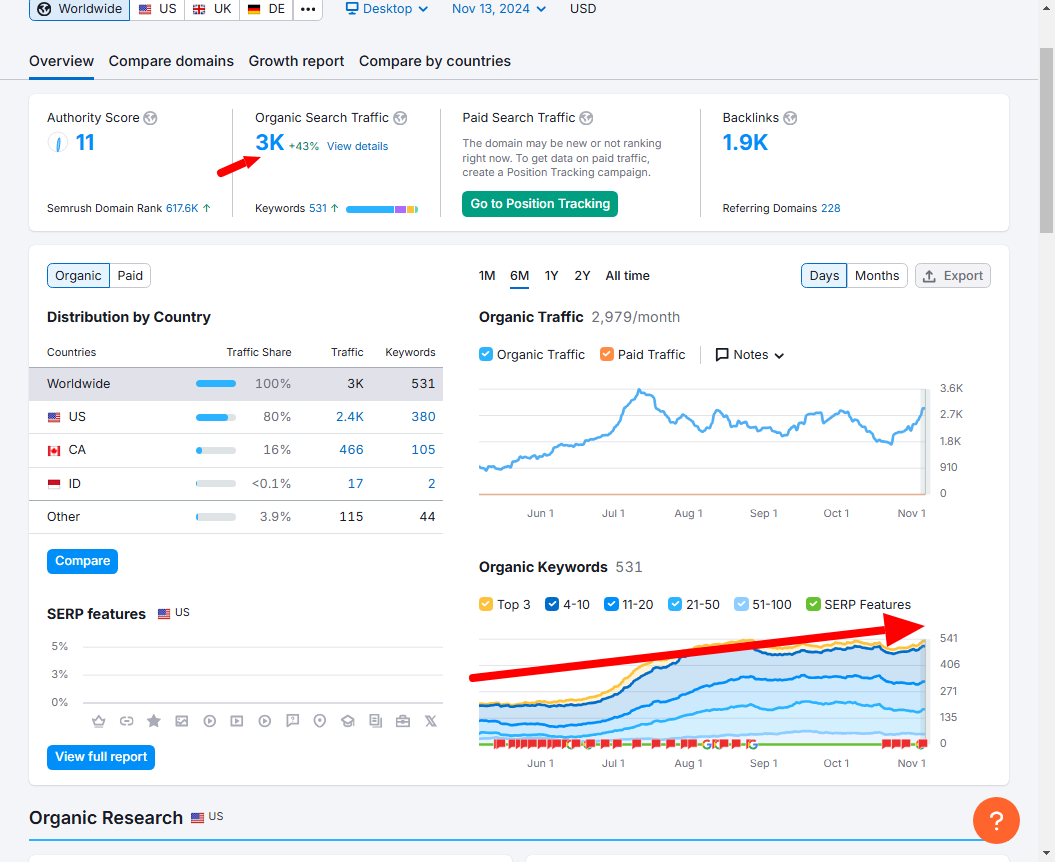Click the Organic Search Traffic globe icon
Image resolution: width=1055 pixels, height=862 pixels.
400,118
